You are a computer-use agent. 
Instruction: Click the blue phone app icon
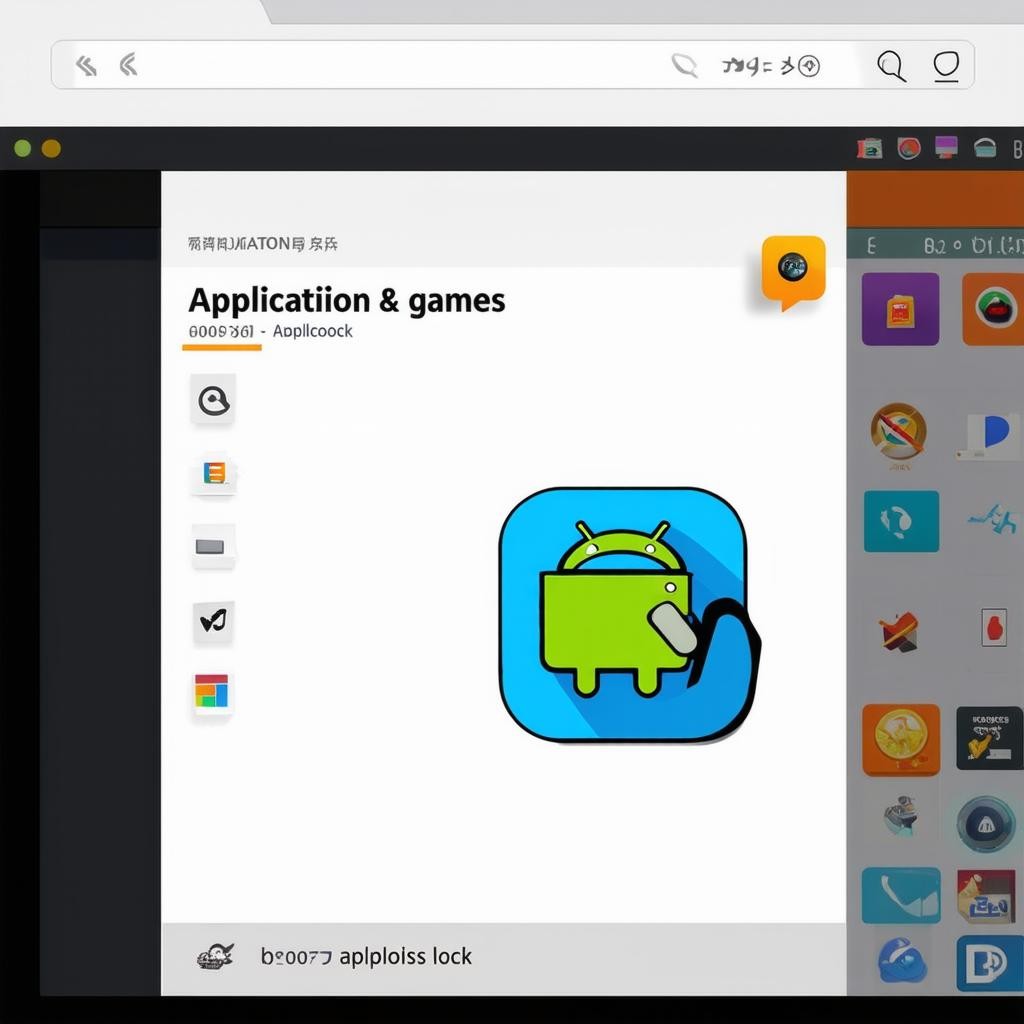[x=900, y=894]
